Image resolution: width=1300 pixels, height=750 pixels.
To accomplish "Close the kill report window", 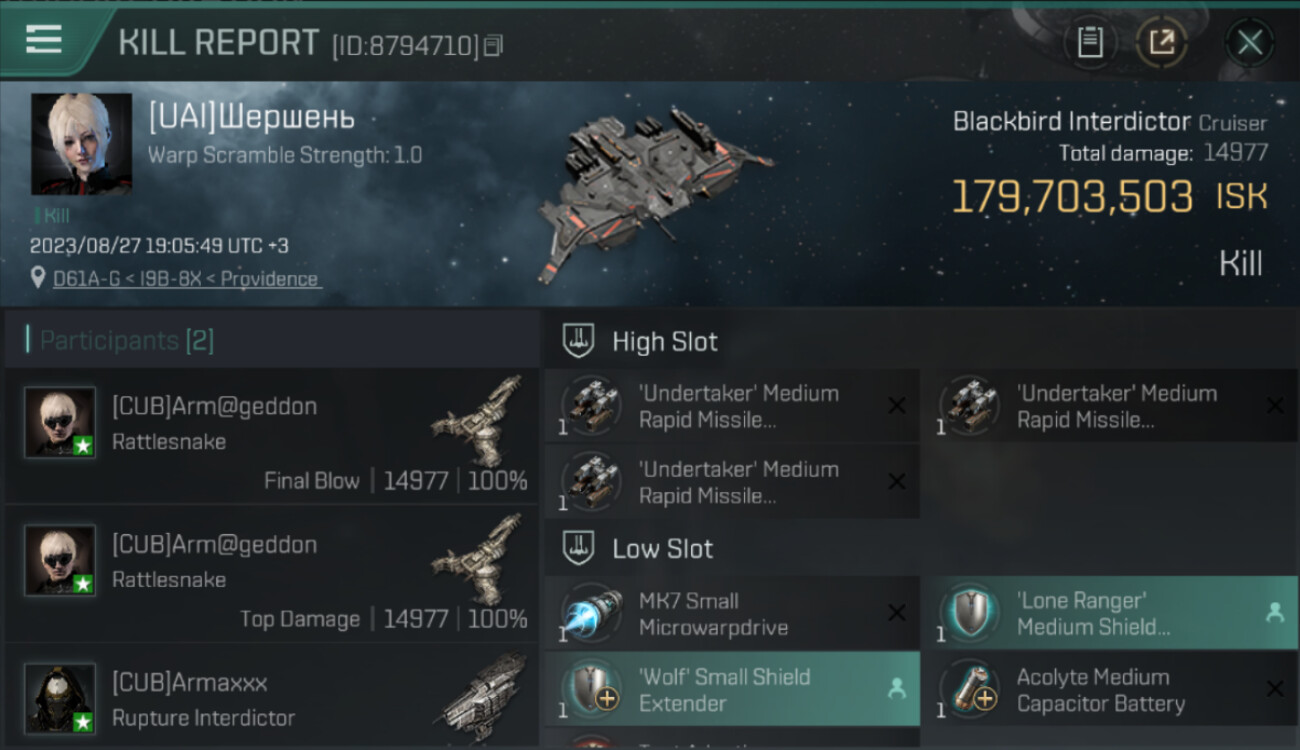I will [1250, 43].
